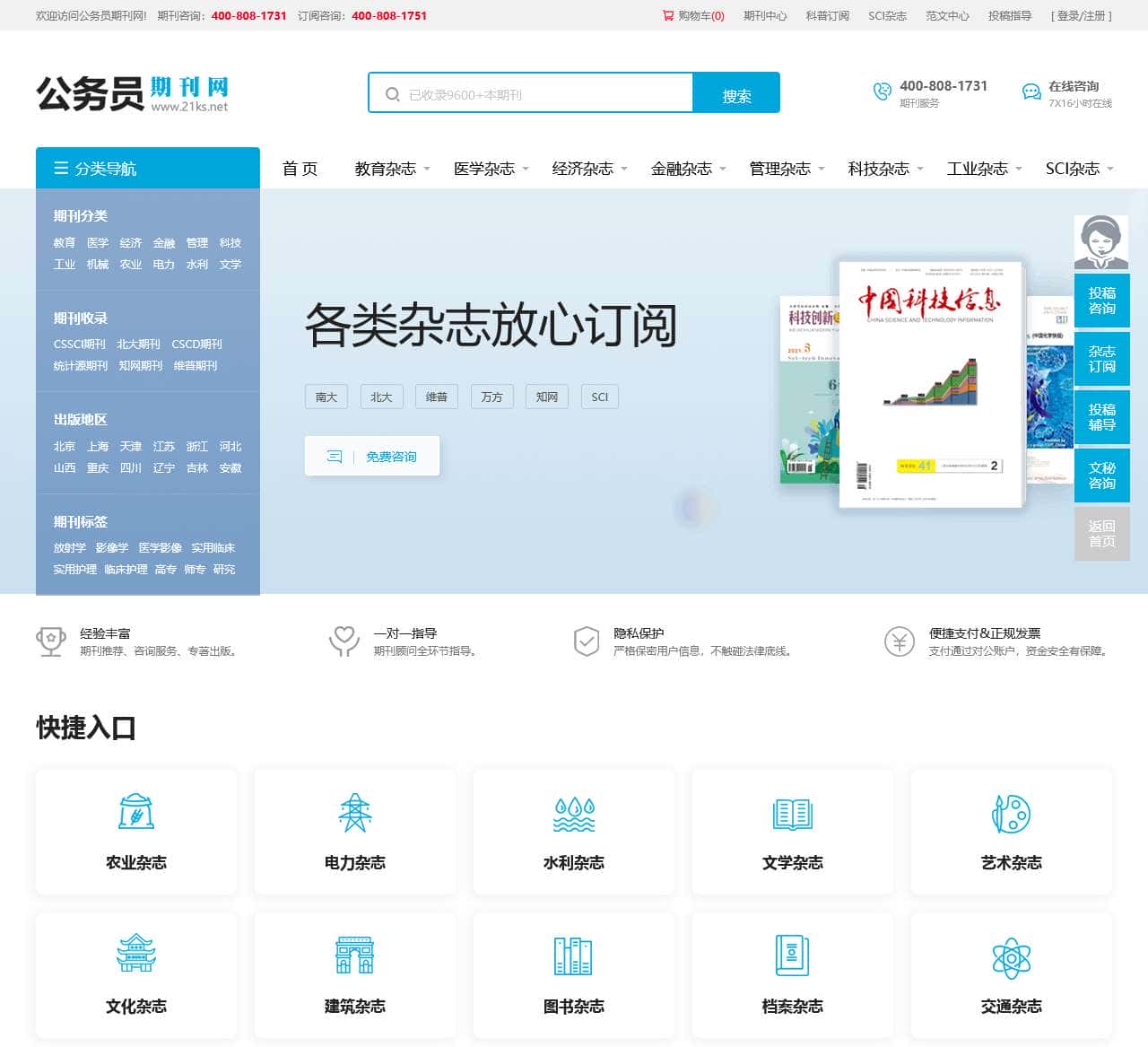1148x1047 pixels.
Task: Expand the 教育杂志 dropdown menu
Action: pos(385,168)
